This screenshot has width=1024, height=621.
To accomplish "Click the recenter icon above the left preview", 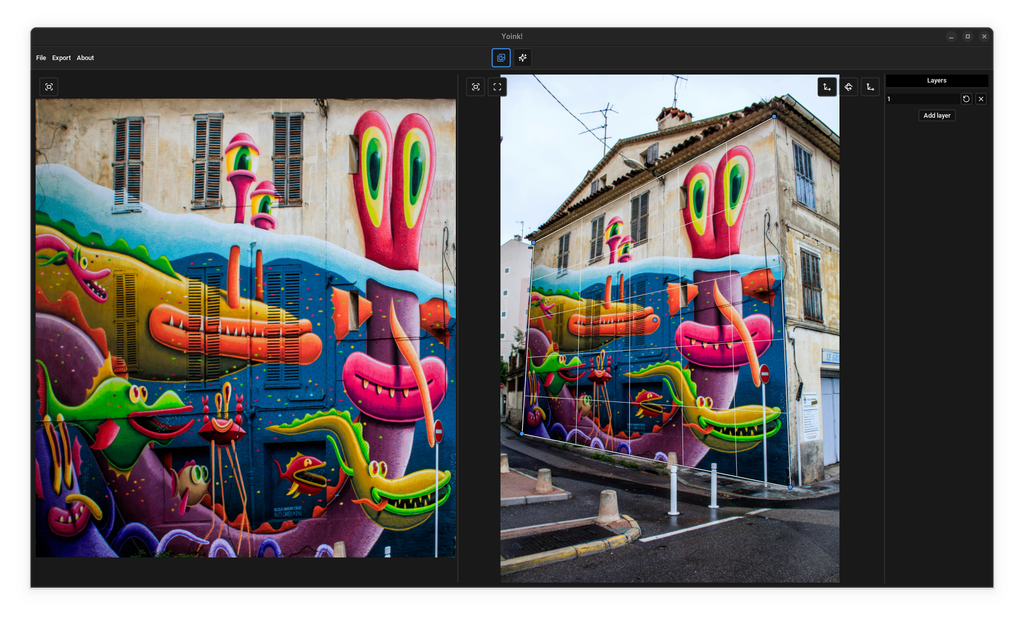I will click(x=49, y=87).
